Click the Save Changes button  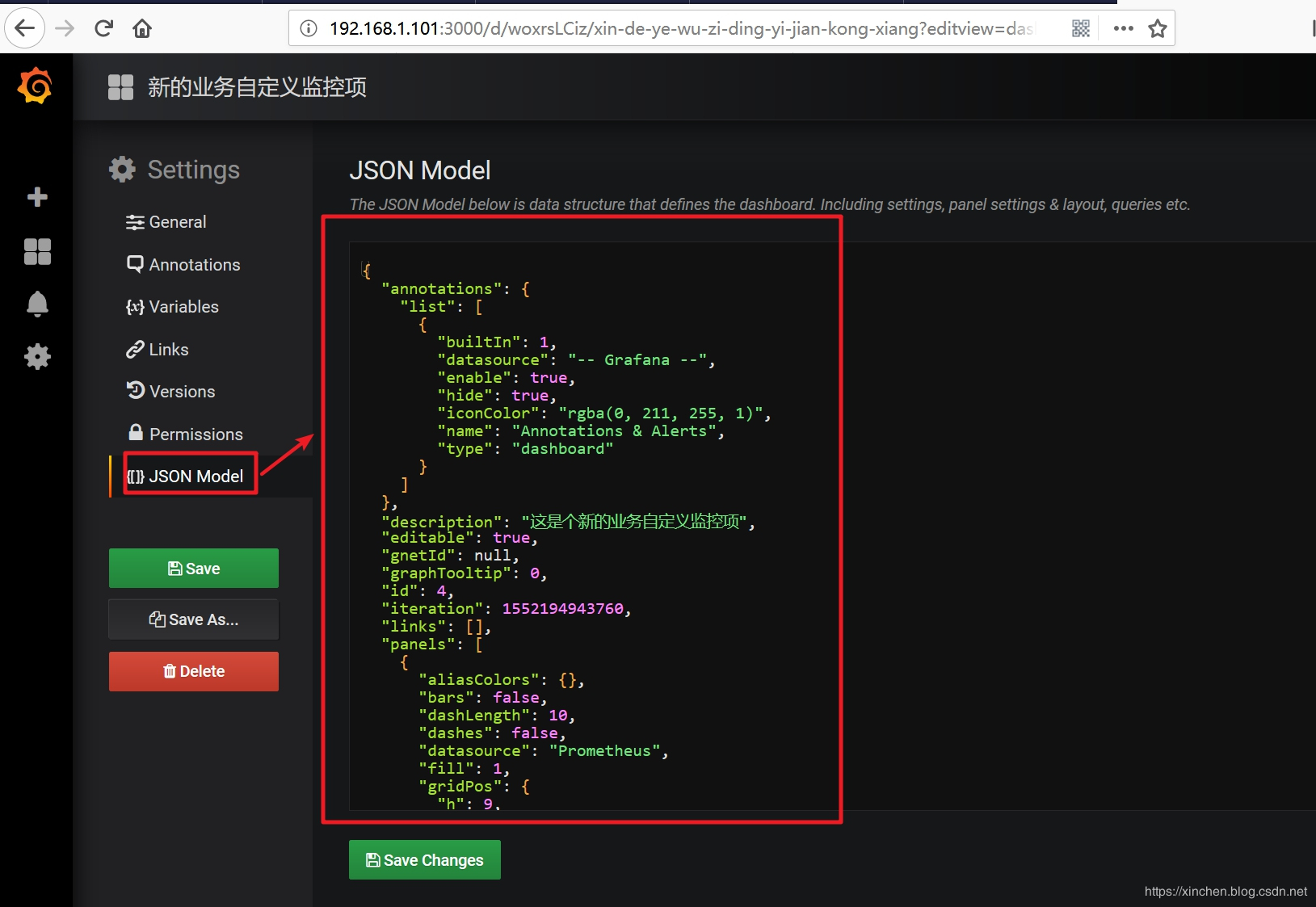click(x=425, y=860)
